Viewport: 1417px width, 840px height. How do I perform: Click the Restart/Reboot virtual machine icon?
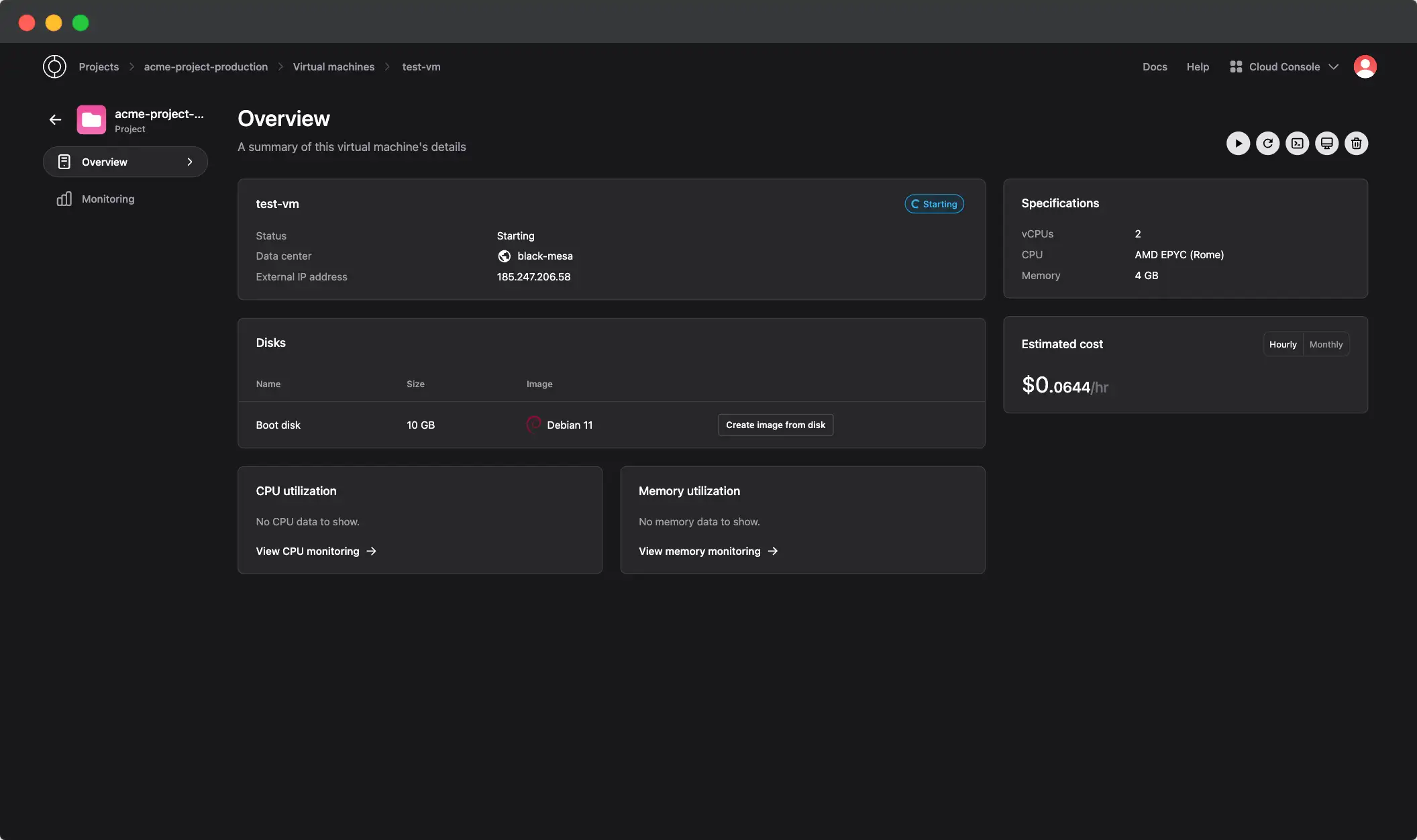(x=1268, y=142)
